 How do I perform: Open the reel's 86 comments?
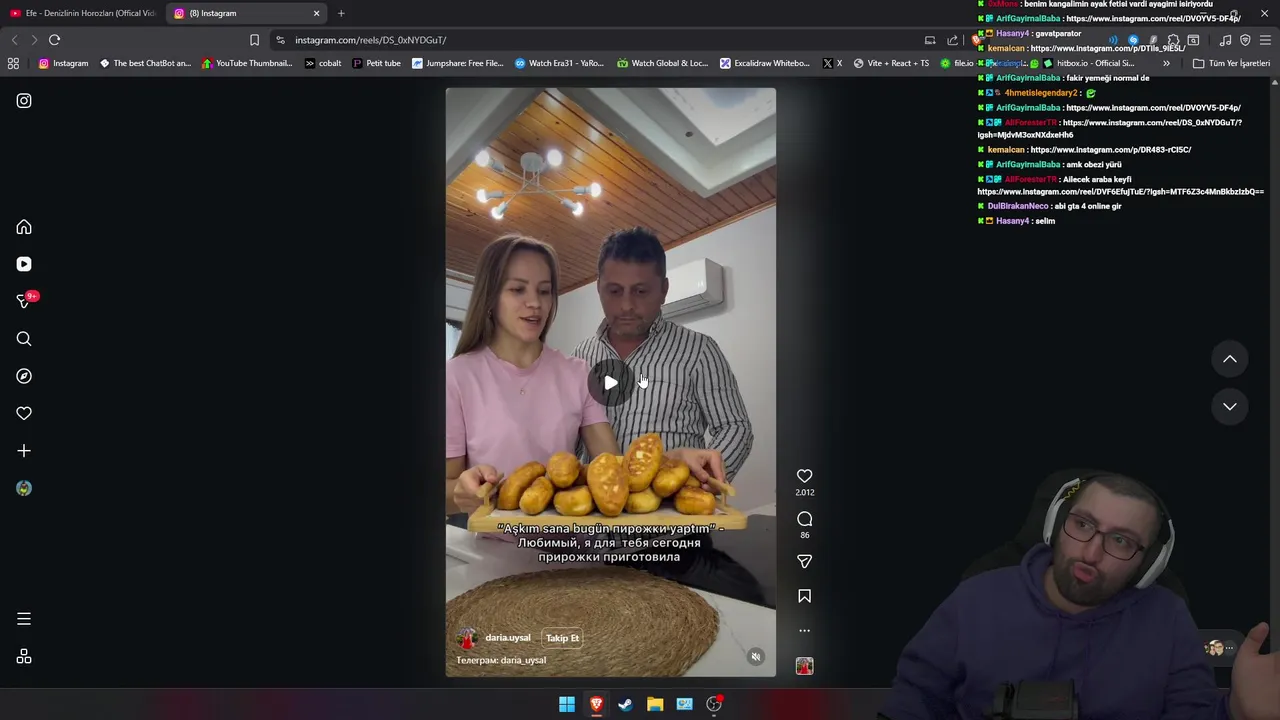804,519
